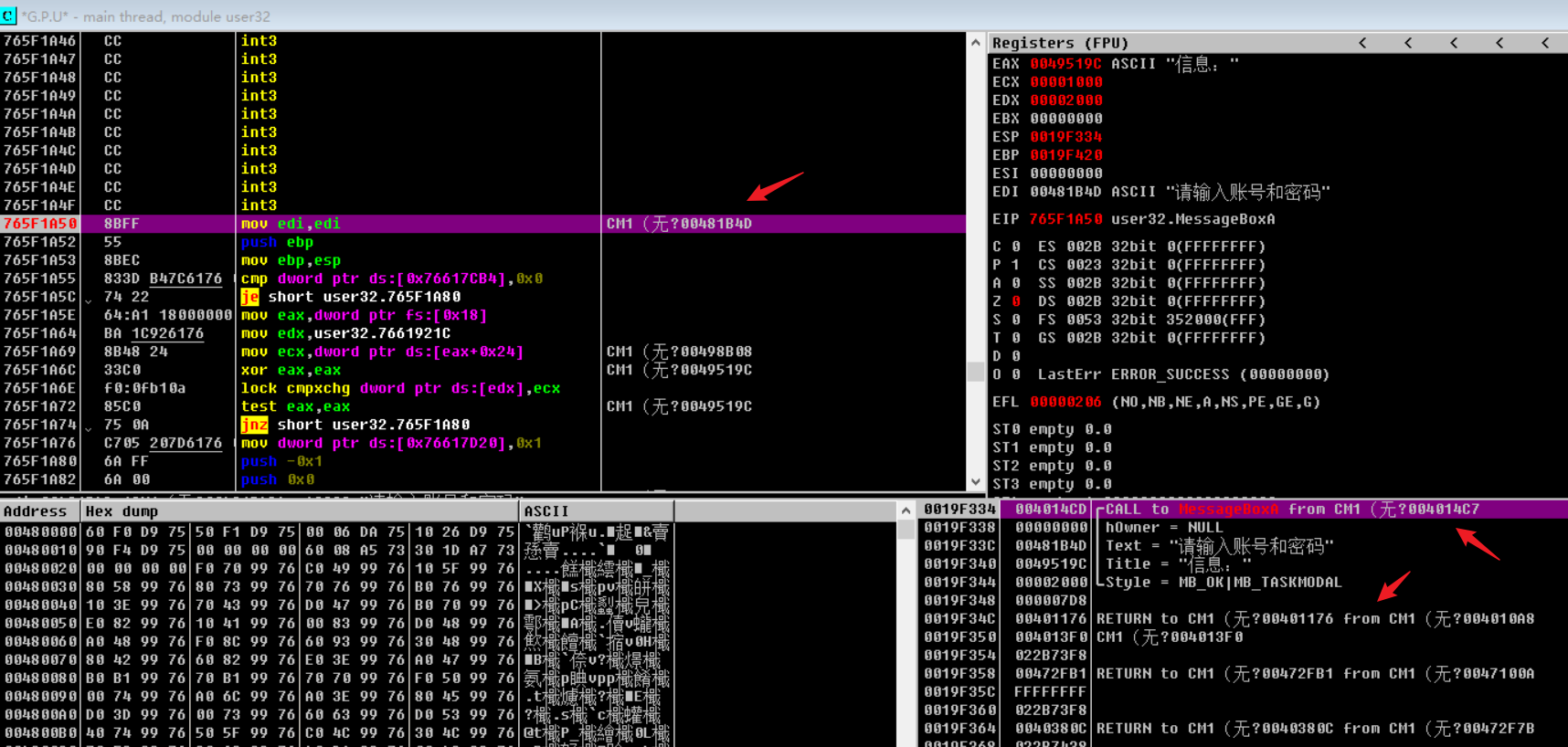Click the ASCII column header in dump
The width and height of the screenshot is (1568, 747).
point(546,511)
